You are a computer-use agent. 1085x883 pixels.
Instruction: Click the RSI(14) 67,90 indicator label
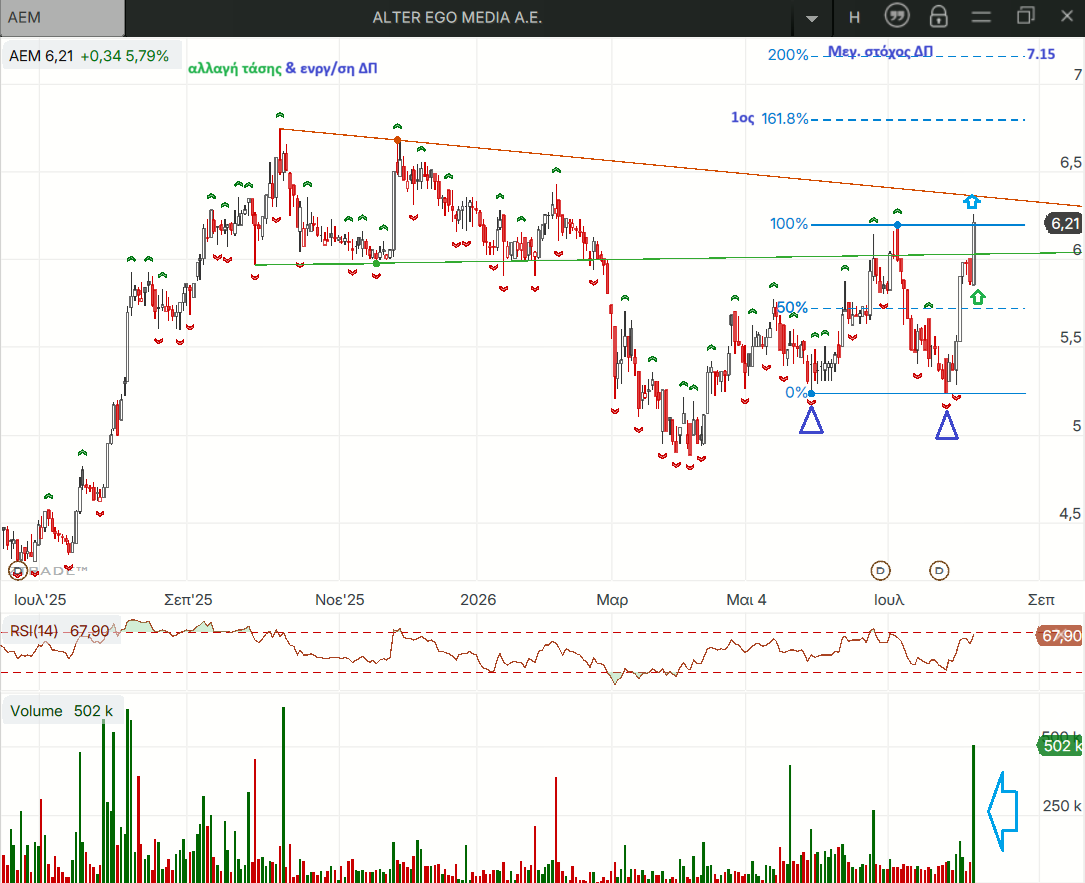60,631
